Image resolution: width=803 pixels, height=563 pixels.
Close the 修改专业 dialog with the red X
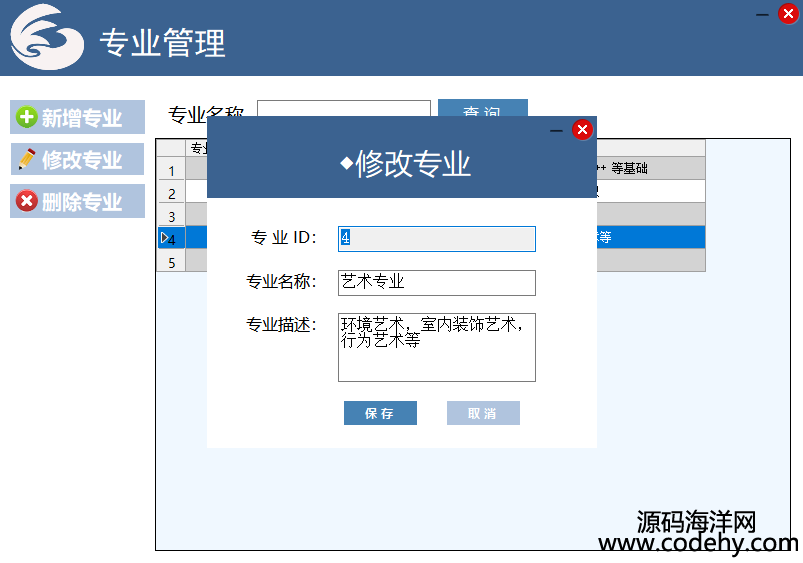[x=582, y=130]
